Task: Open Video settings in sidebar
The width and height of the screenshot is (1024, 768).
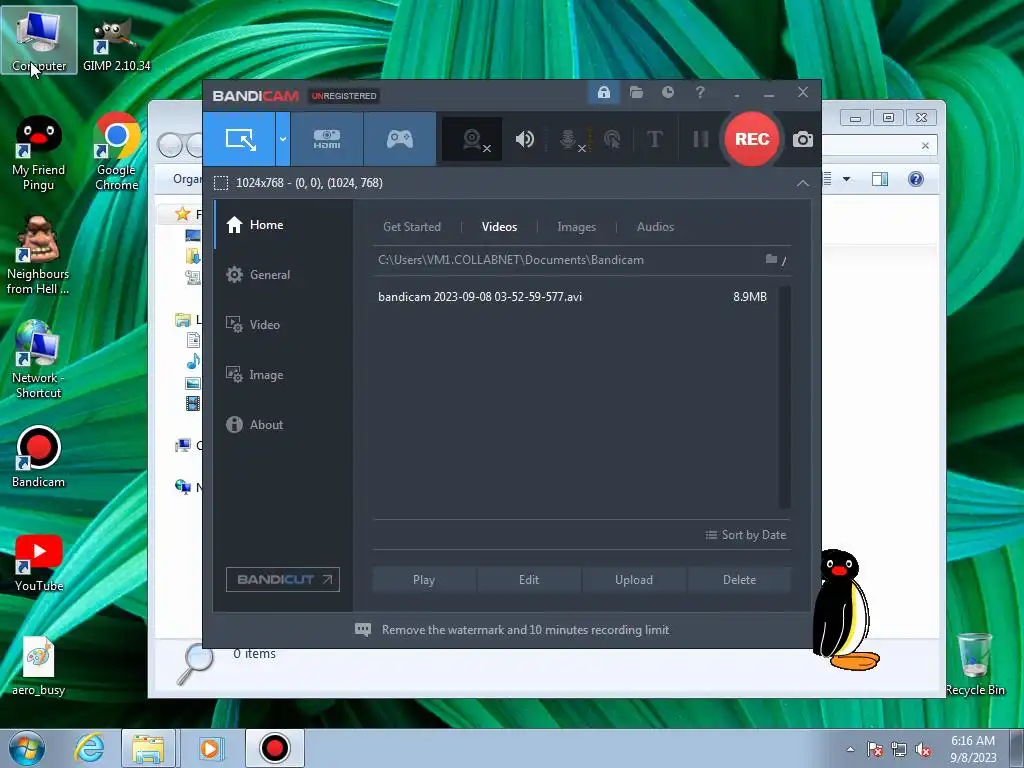Action: (283, 325)
